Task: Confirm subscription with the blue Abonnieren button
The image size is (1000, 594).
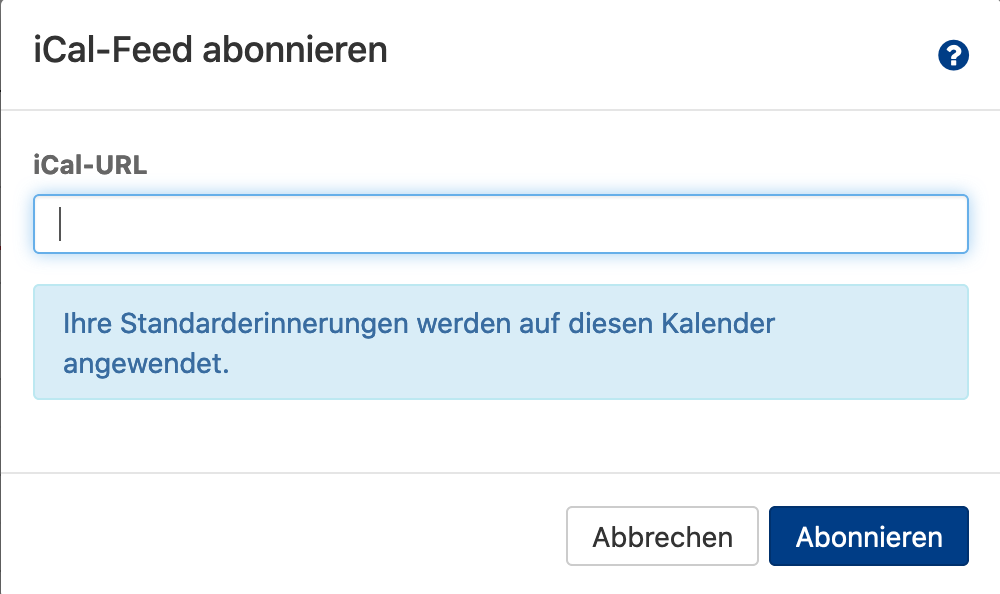Action: 868,537
